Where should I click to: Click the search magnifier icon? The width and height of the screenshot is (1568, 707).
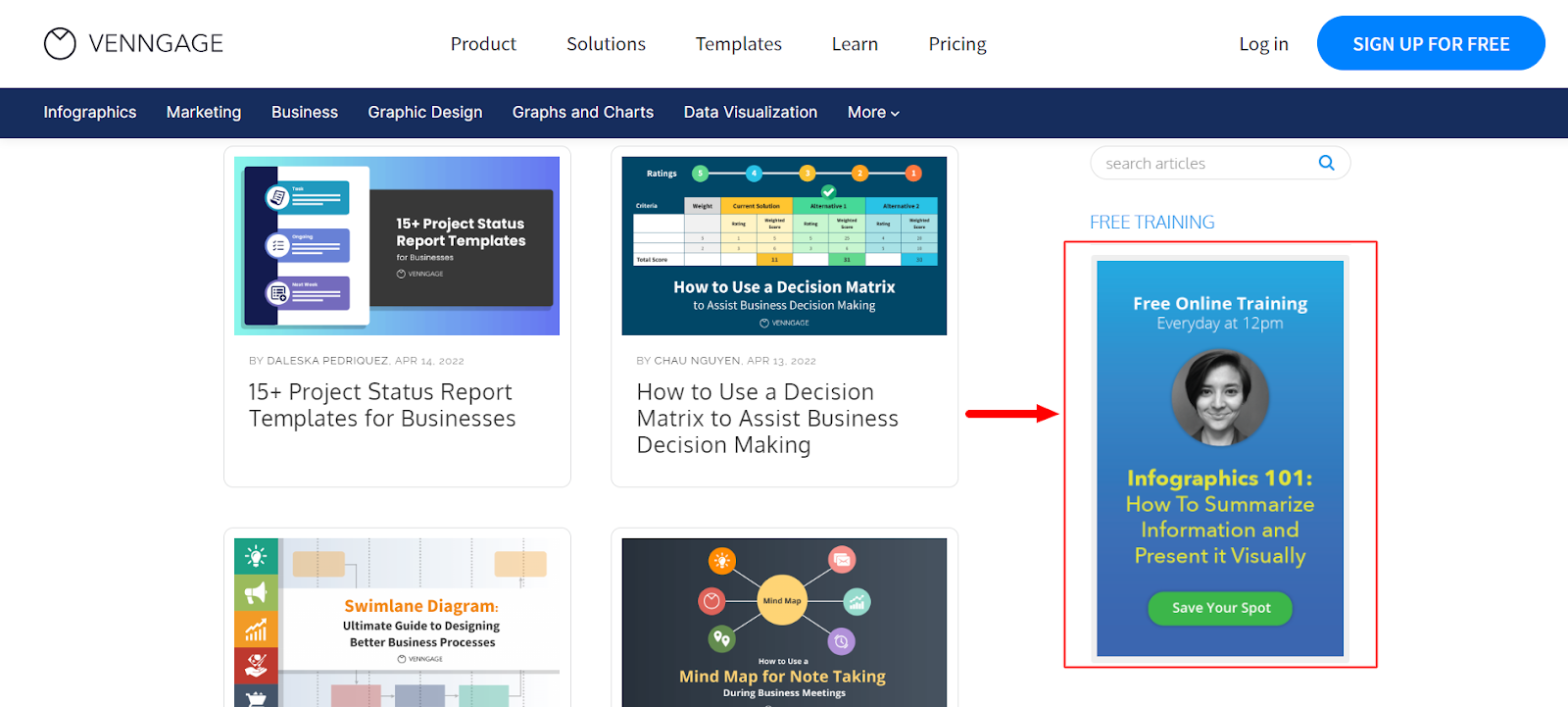pyautogui.click(x=1326, y=163)
